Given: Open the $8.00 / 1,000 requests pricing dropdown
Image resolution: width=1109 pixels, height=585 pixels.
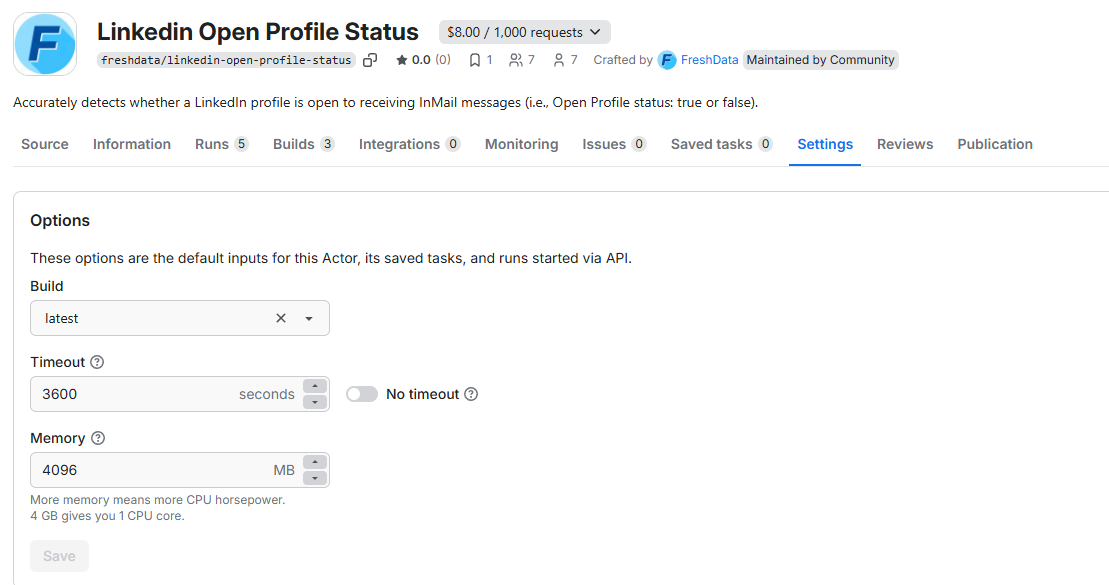Looking at the screenshot, I should (x=524, y=32).
